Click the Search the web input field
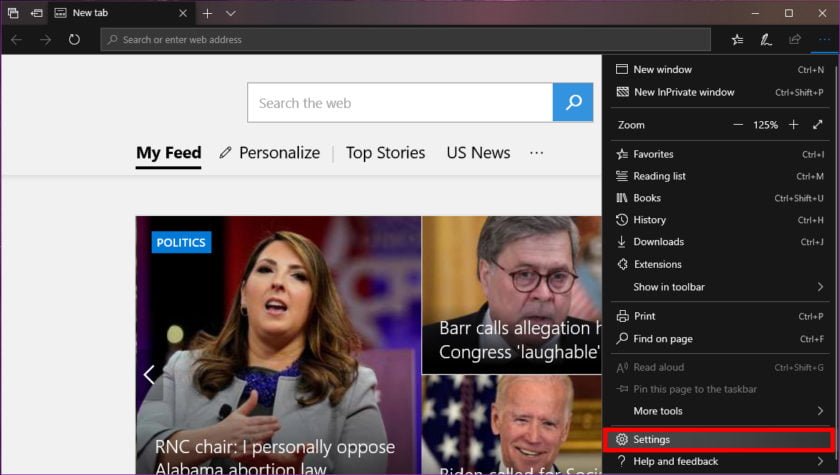This screenshot has width=840, height=475. click(x=400, y=103)
